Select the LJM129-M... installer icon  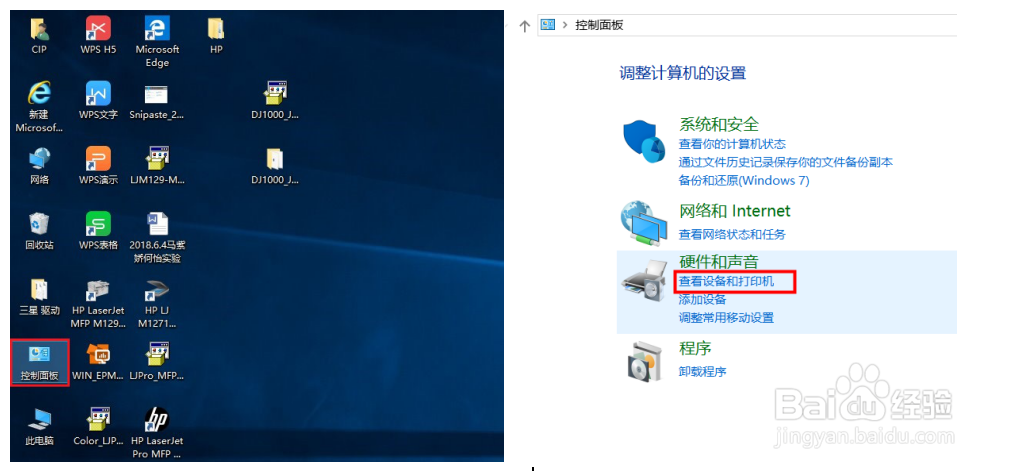pos(157,166)
